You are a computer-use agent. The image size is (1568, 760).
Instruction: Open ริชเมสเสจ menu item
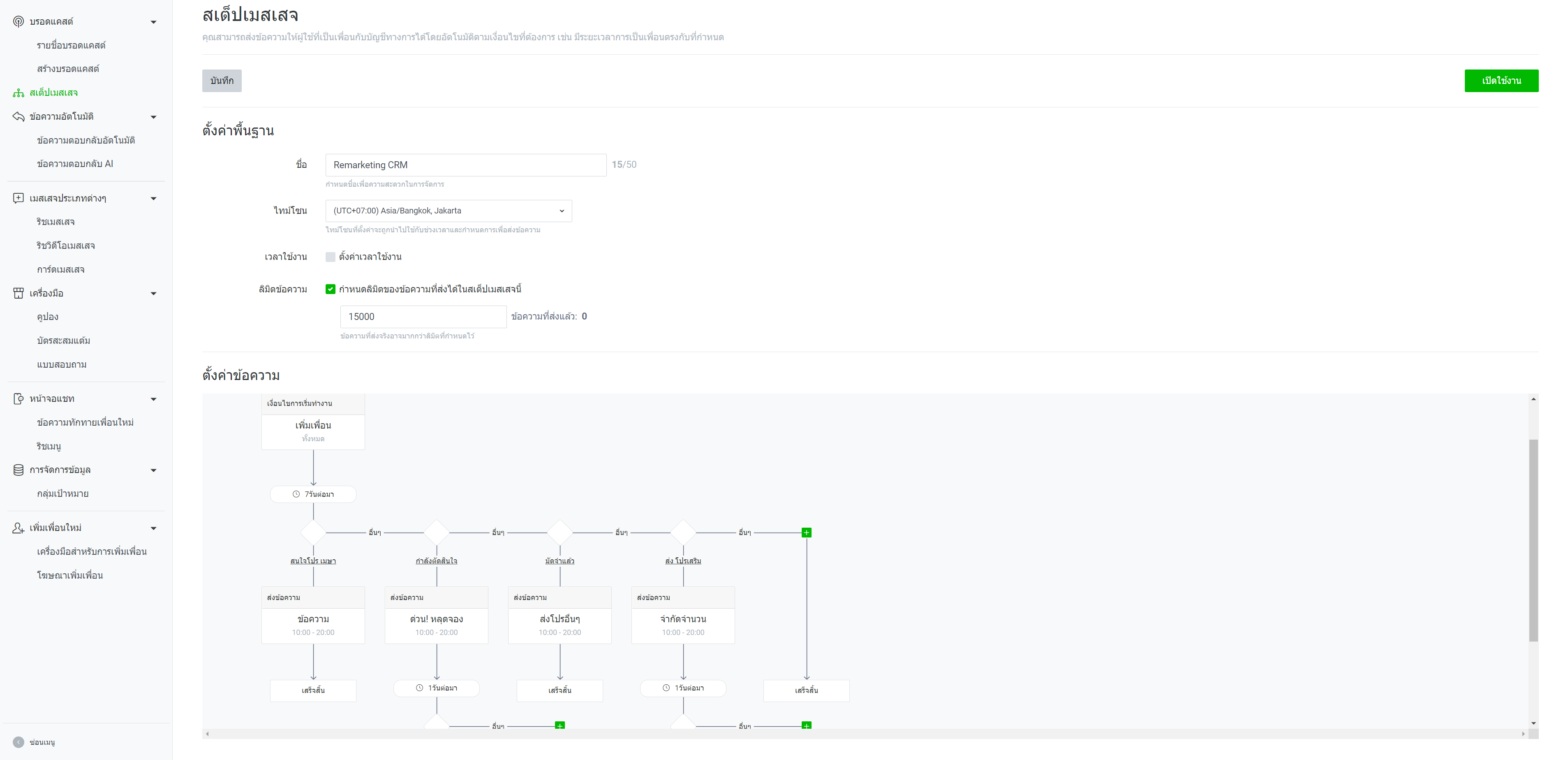coord(56,222)
